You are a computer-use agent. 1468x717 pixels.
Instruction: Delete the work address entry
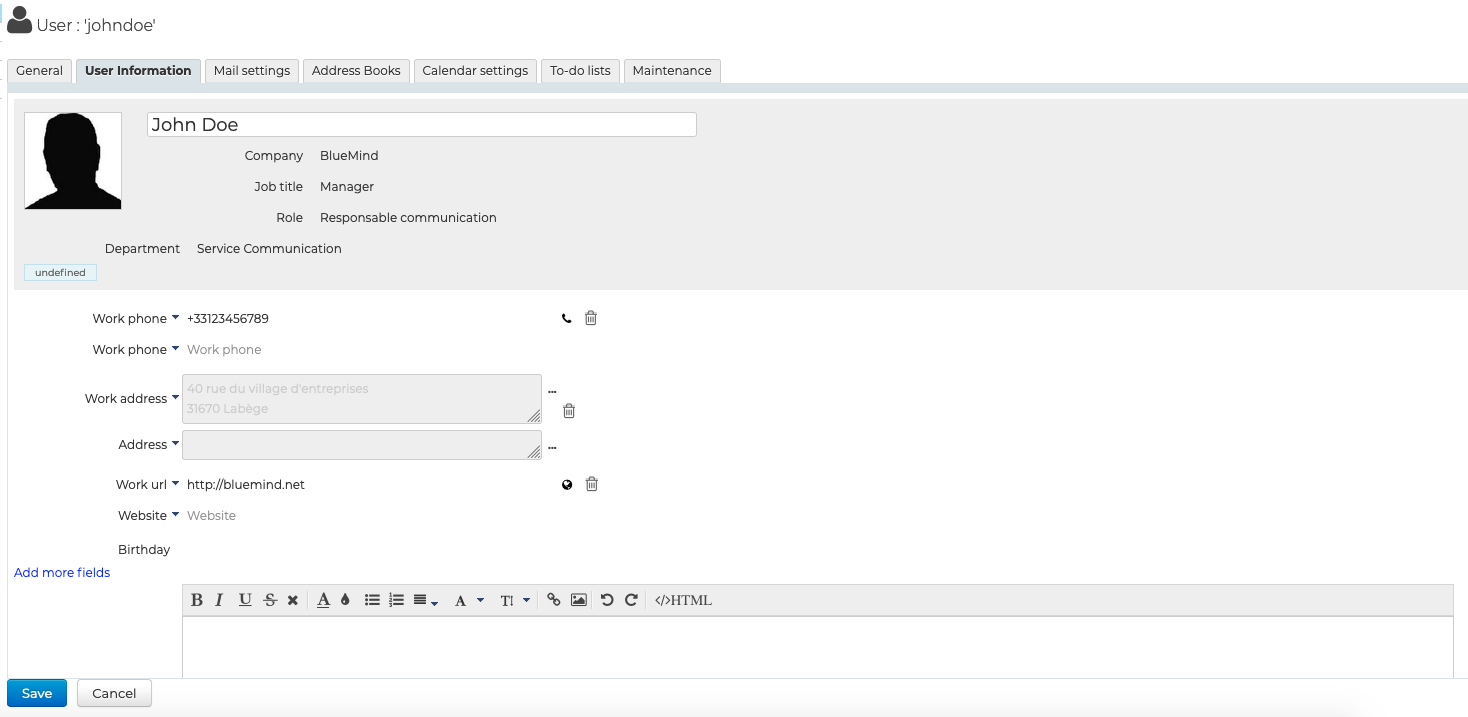tap(569, 410)
